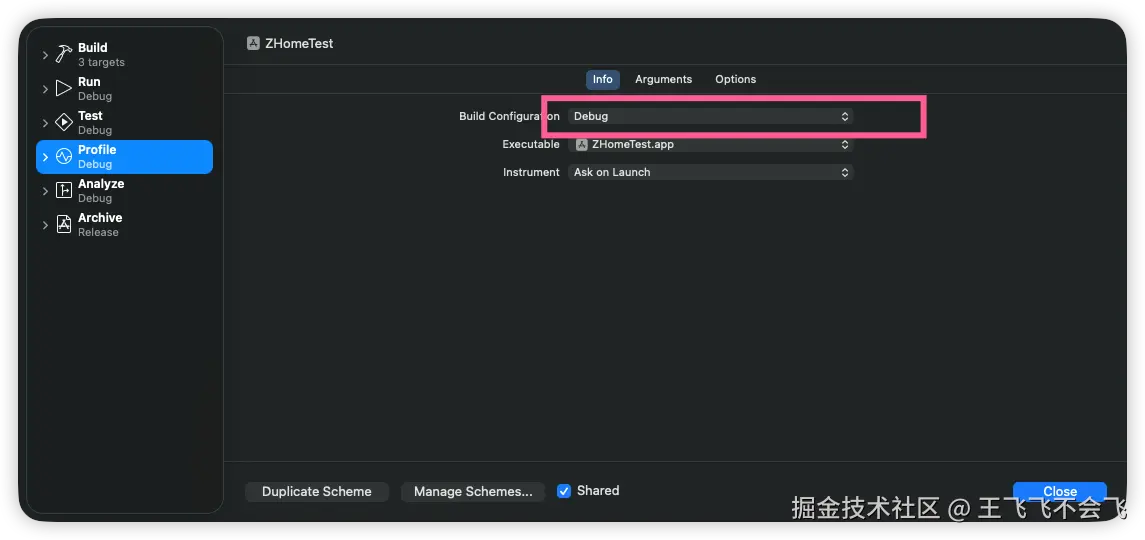Select the Test action label
This screenshot has width=1145, height=540.
point(95,123)
